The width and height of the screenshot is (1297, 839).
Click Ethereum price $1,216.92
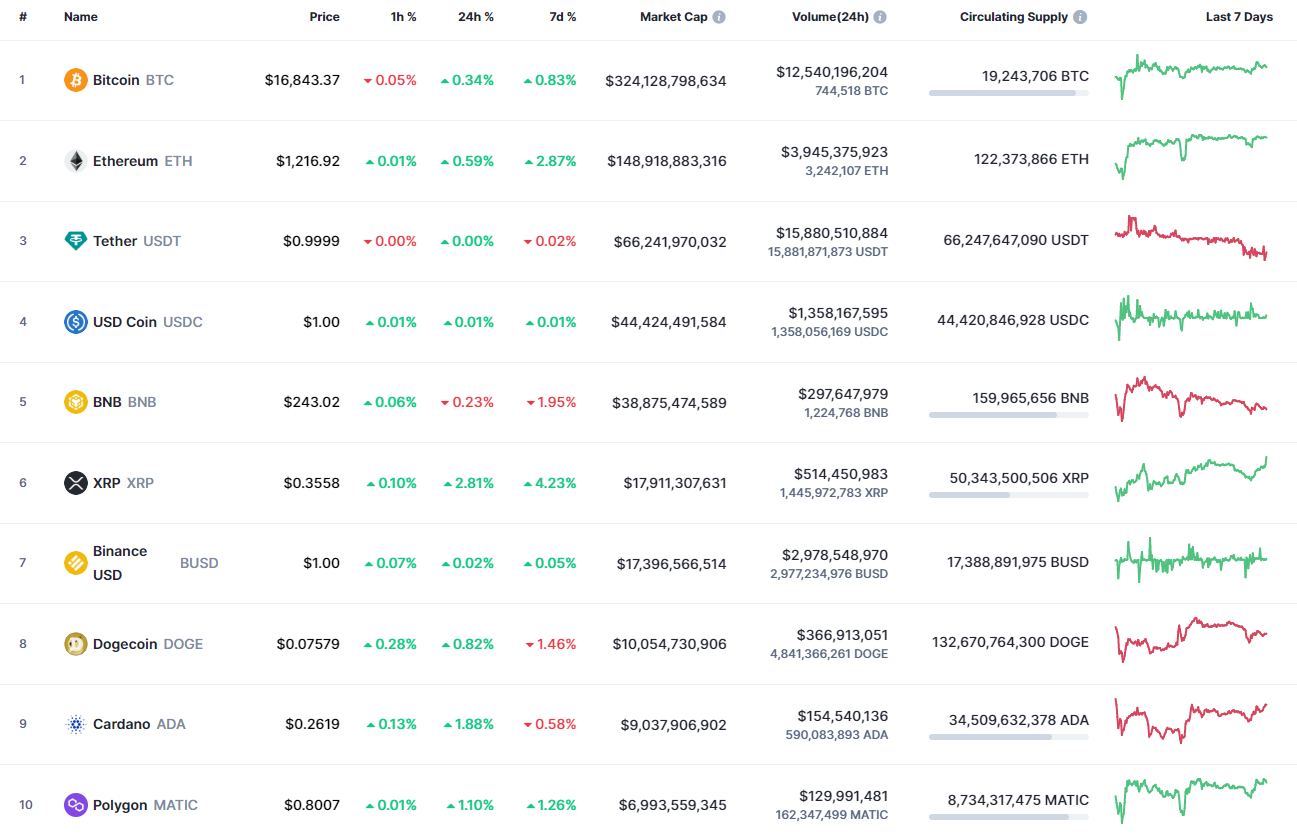pos(308,161)
